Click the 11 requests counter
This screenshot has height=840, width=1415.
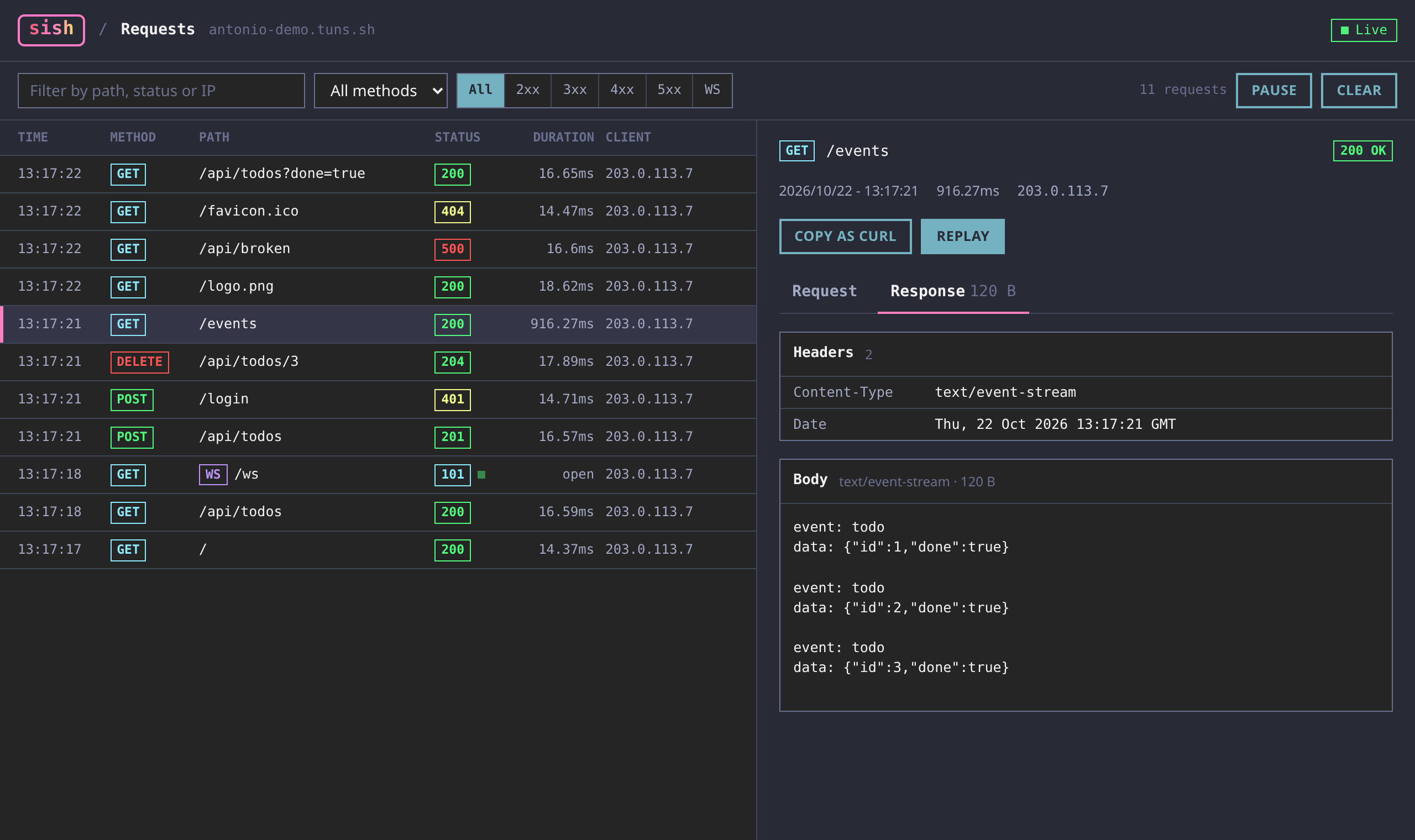pos(1183,90)
